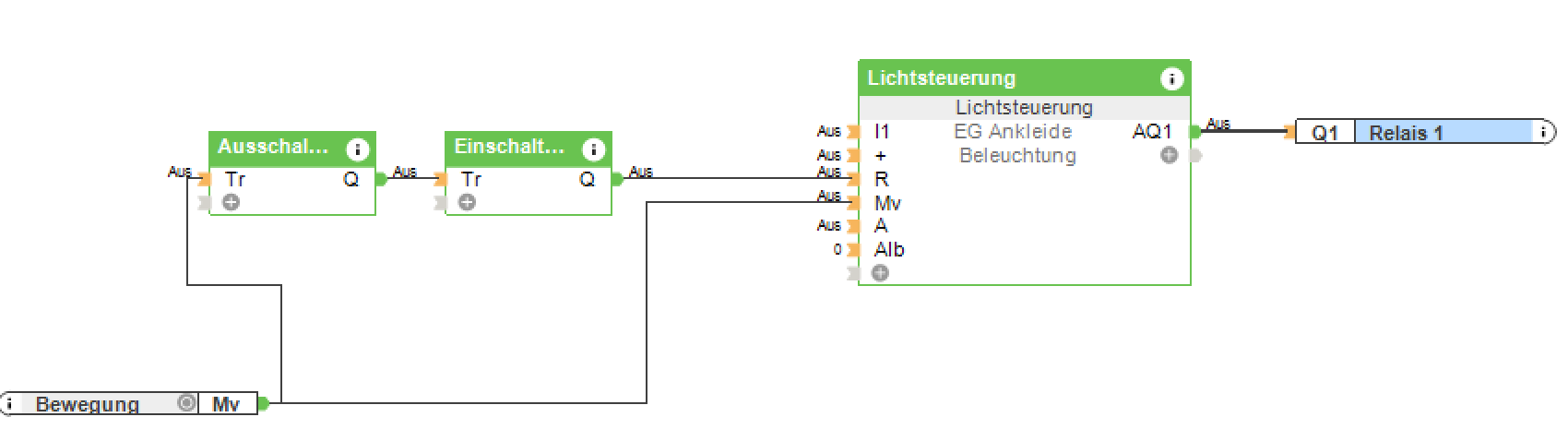Click Q output connector of Einschalt block
1568x429 pixels.
616,179
